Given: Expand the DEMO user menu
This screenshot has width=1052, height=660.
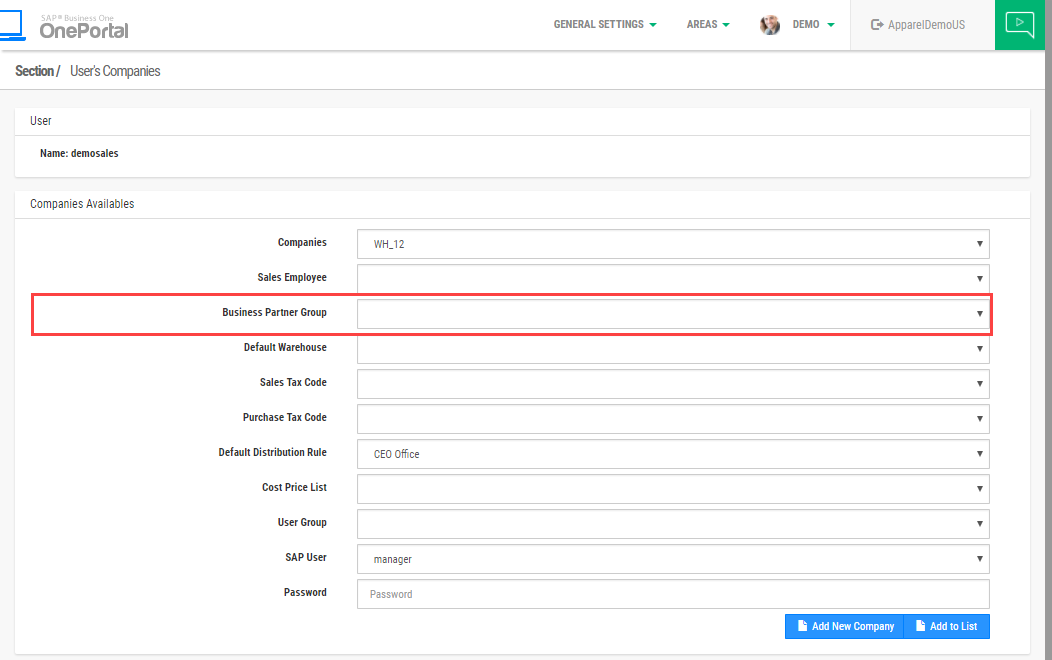Looking at the screenshot, I should 812,24.
